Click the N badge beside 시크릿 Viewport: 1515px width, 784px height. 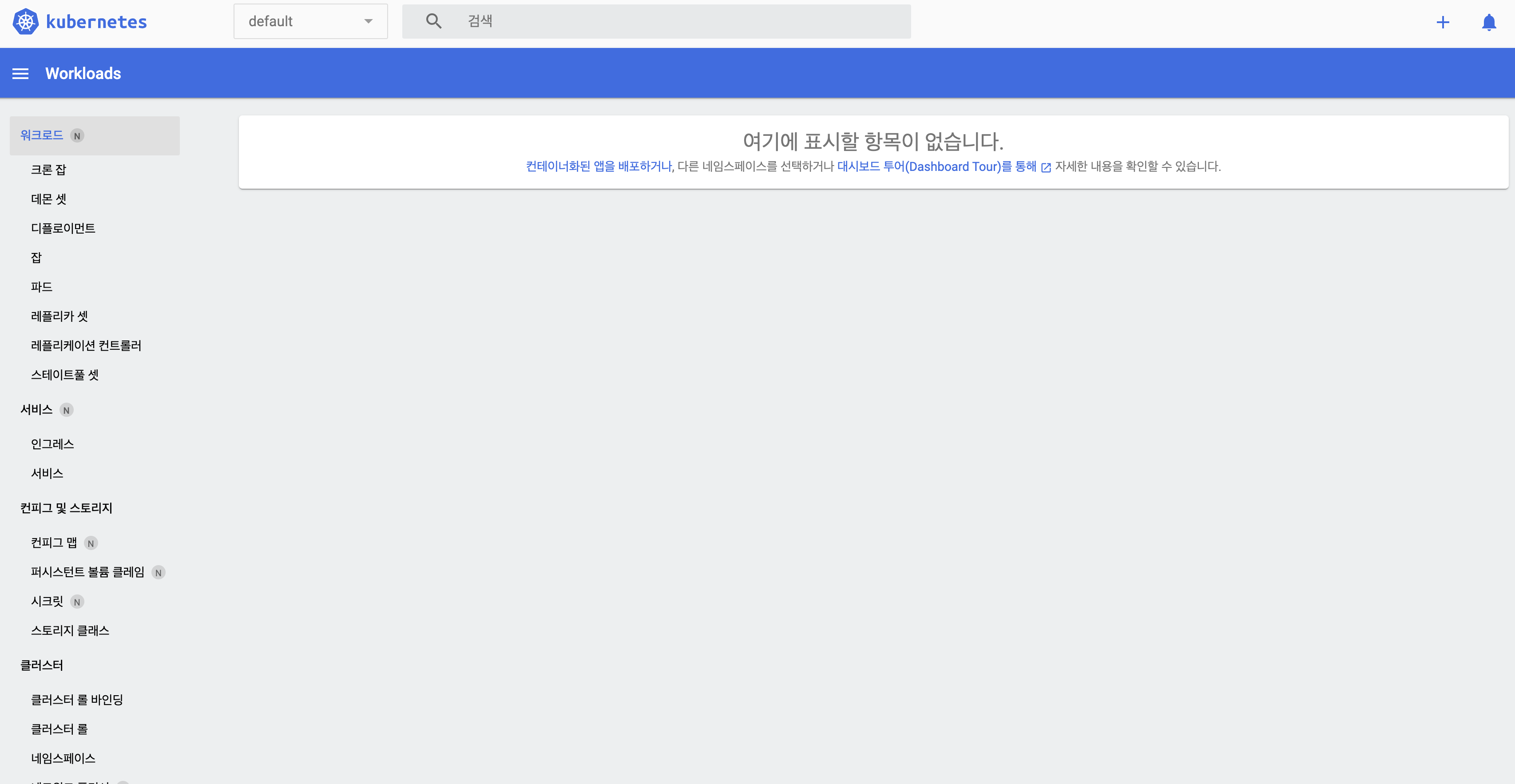pos(77,602)
